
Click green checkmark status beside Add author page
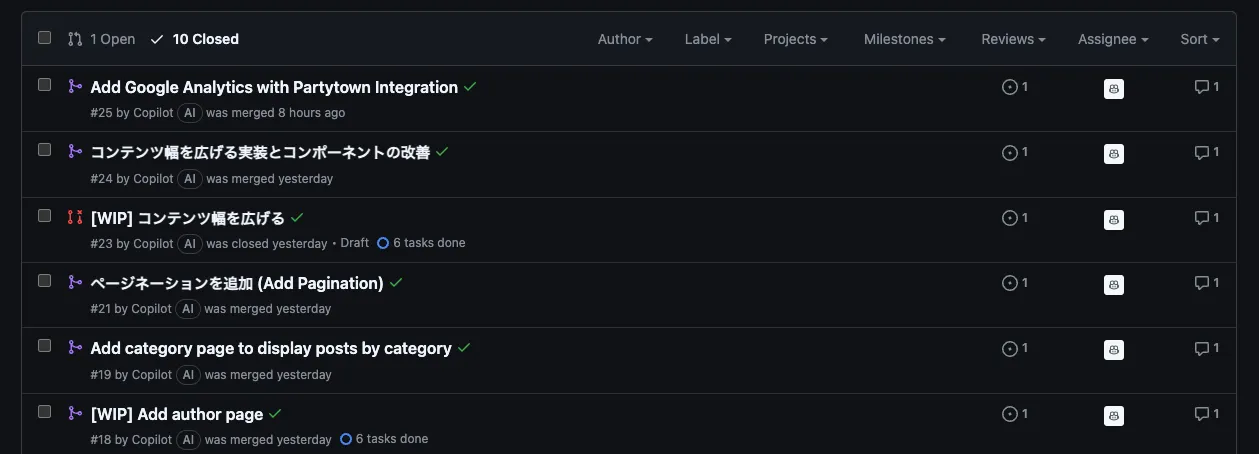click(x=275, y=414)
